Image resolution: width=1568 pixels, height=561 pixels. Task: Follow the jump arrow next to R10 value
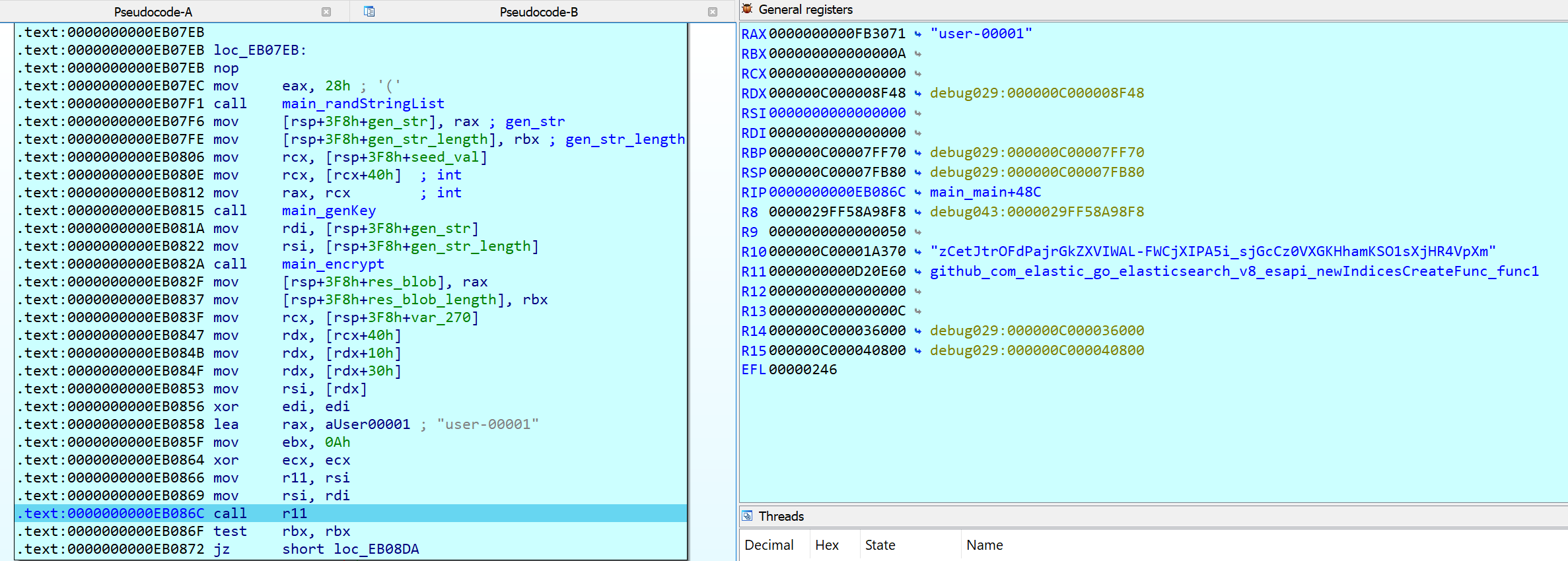pos(918,251)
